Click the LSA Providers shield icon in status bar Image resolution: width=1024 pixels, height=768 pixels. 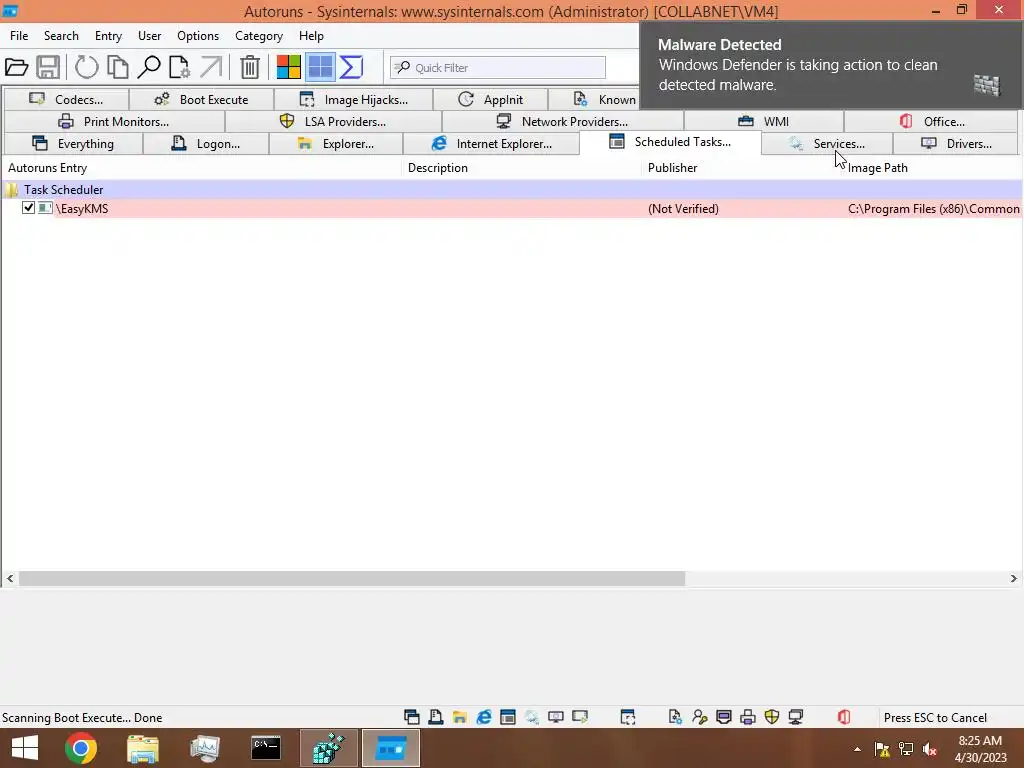point(772,717)
